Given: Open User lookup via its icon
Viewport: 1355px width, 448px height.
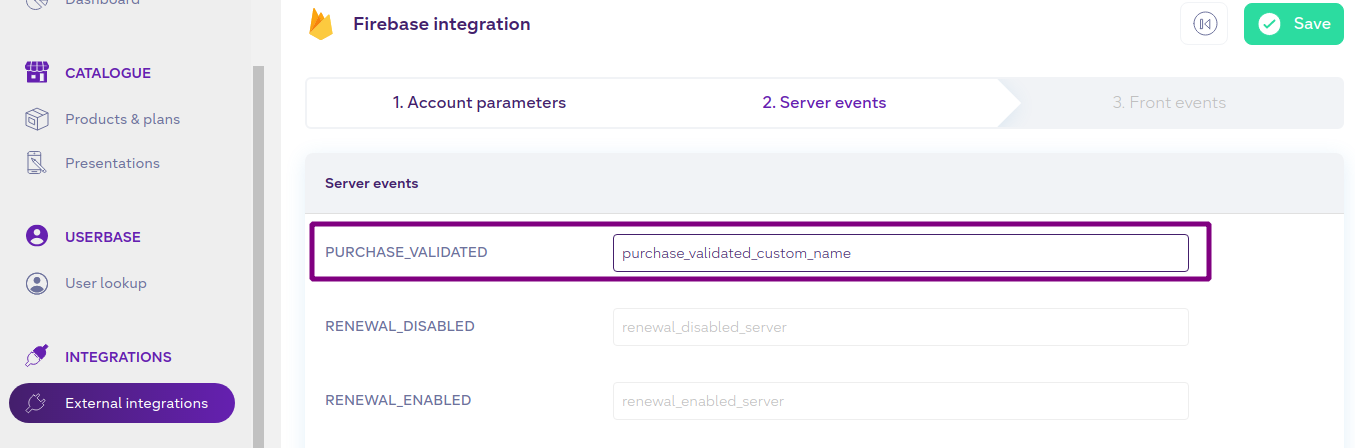Looking at the screenshot, I should tap(37, 283).
